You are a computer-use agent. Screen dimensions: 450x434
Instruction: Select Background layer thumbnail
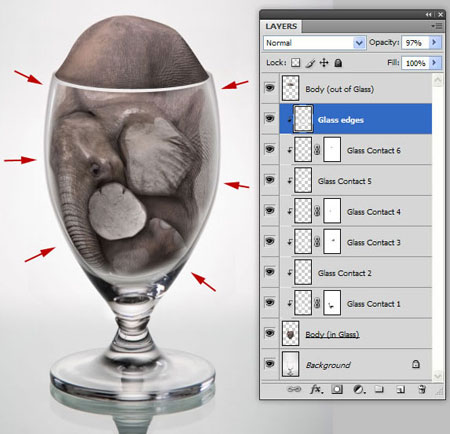click(x=290, y=364)
